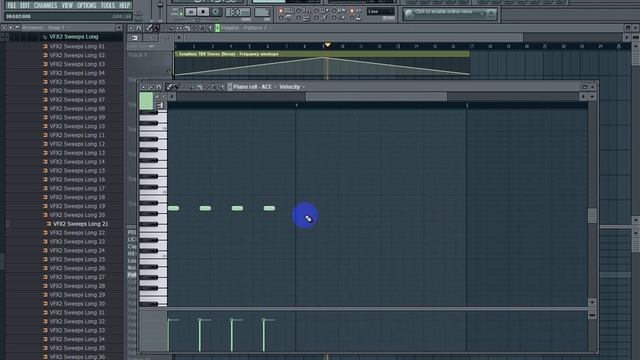The height and width of the screenshot is (360, 640).
Task: Select the piano roll Zoom tool
Action: (x=214, y=87)
